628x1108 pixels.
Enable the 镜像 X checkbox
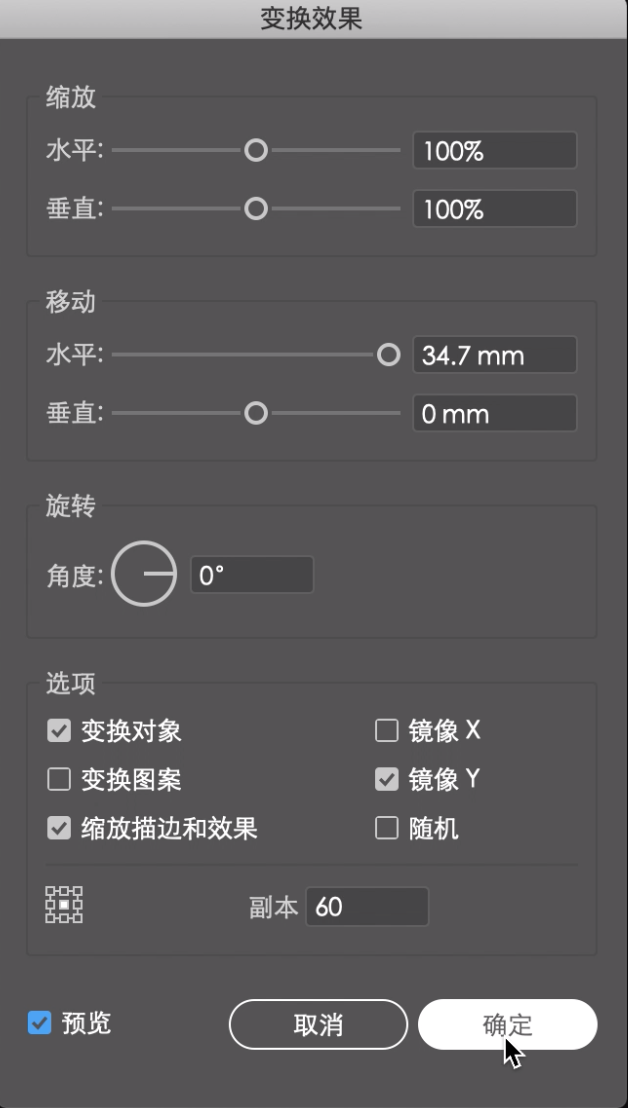click(x=386, y=731)
